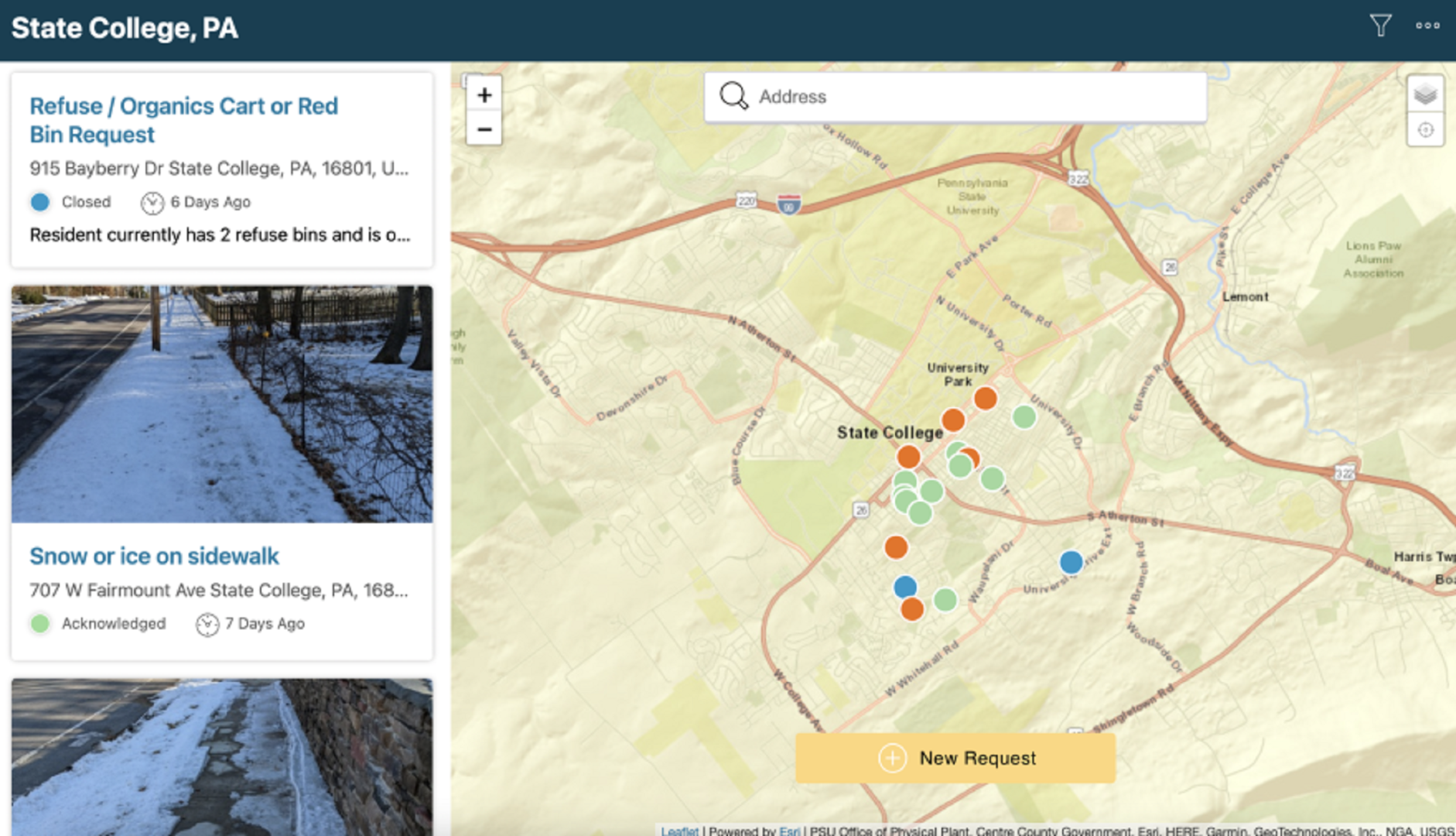Image resolution: width=1456 pixels, height=836 pixels.
Task: Click the orange marker nearest University Park label
Action: click(985, 399)
